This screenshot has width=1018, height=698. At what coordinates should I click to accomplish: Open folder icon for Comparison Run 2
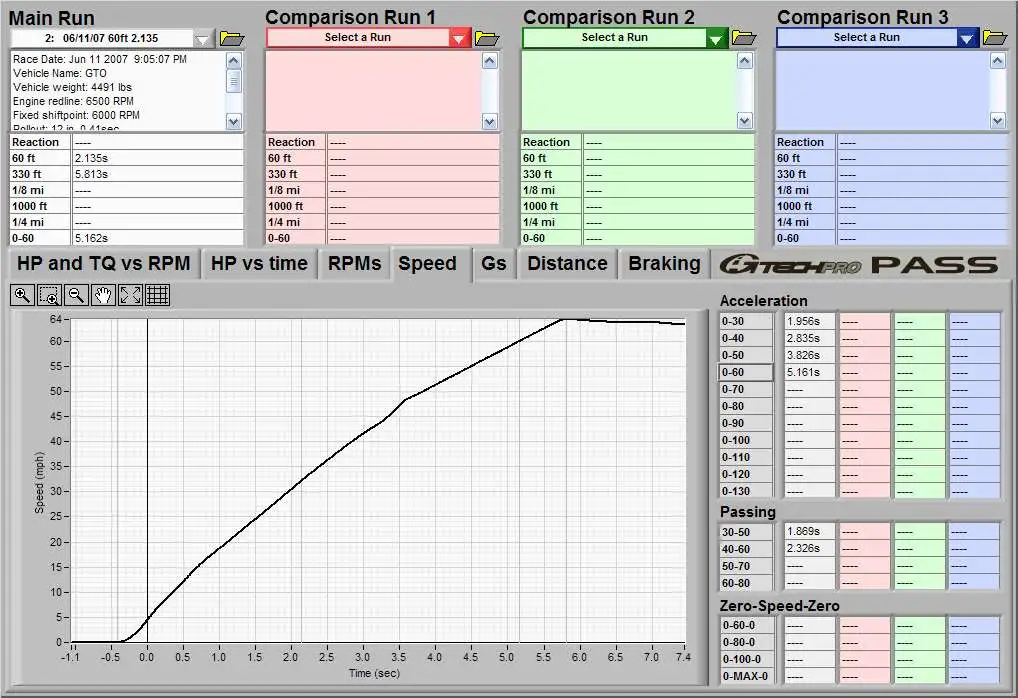tap(744, 38)
